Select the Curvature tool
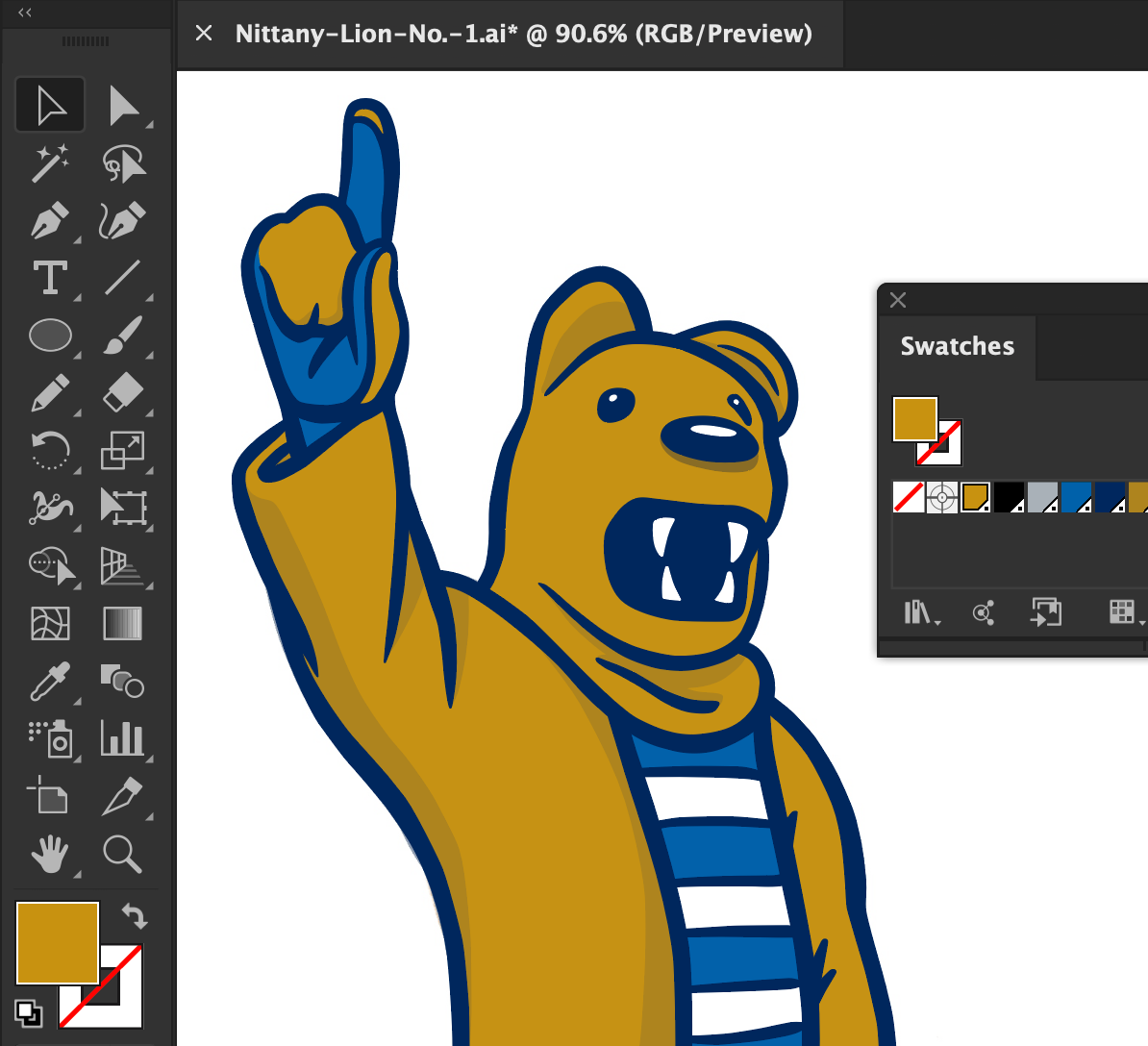The image size is (1148, 1046). coord(122,219)
